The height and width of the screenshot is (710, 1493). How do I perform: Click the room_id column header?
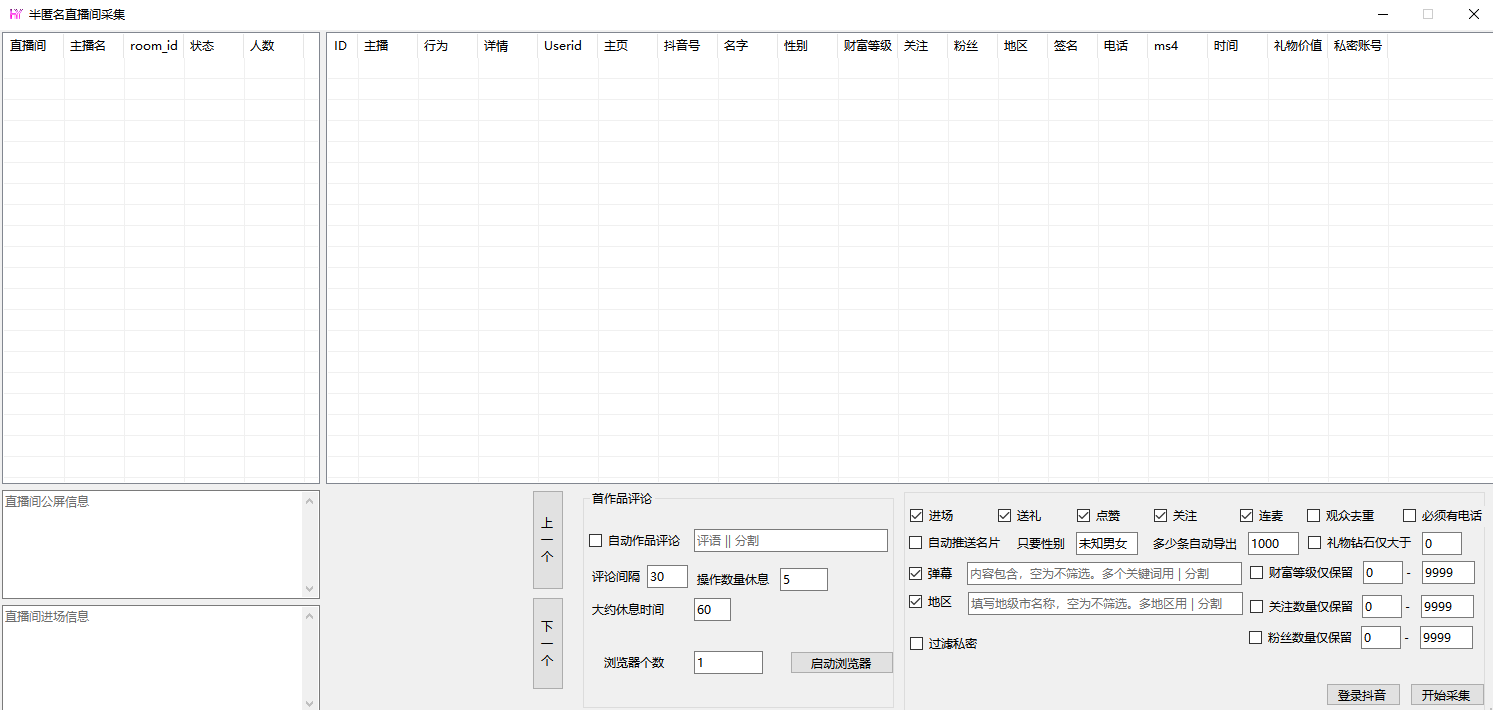tap(154, 46)
